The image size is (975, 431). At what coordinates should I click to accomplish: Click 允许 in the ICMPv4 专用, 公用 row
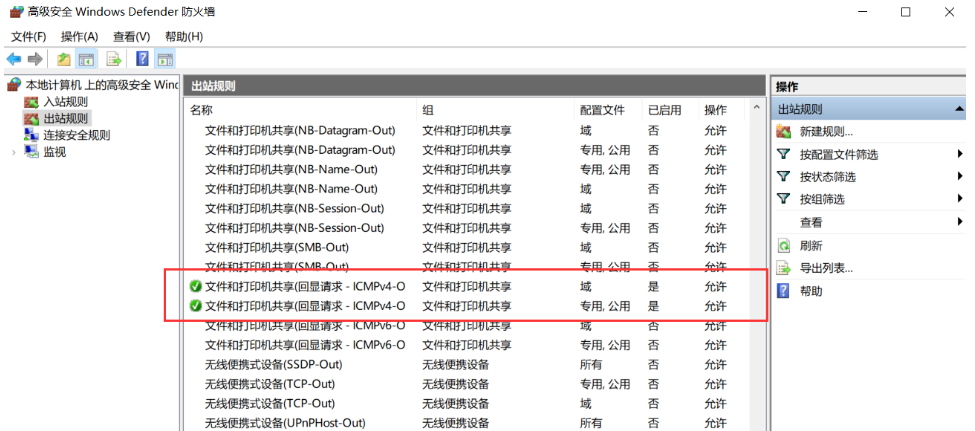(715, 306)
